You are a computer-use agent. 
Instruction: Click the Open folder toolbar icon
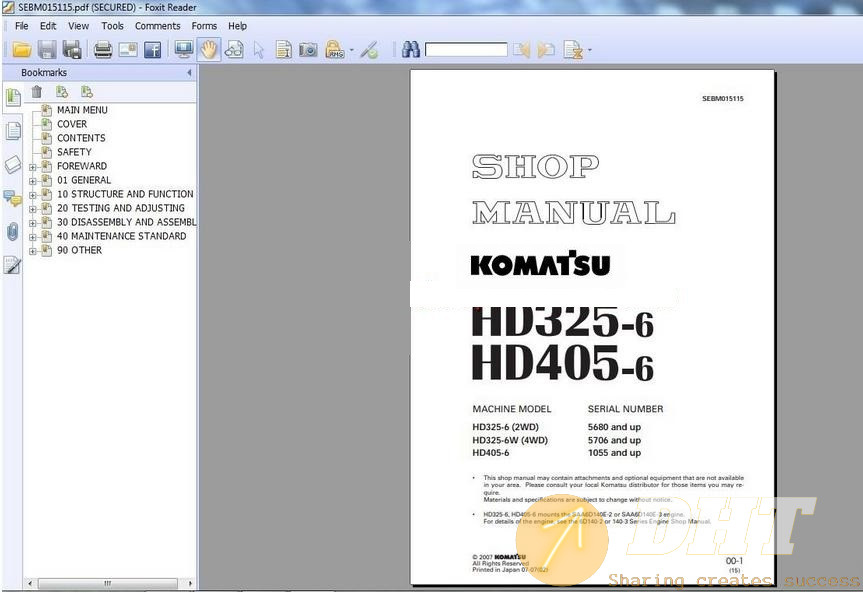[x=21, y=50]
